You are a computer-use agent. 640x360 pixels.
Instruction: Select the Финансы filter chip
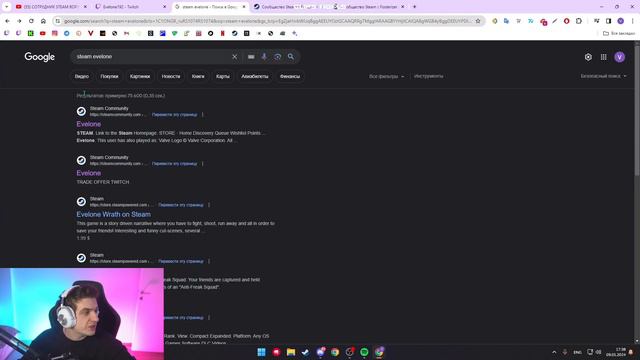(290, 76)
